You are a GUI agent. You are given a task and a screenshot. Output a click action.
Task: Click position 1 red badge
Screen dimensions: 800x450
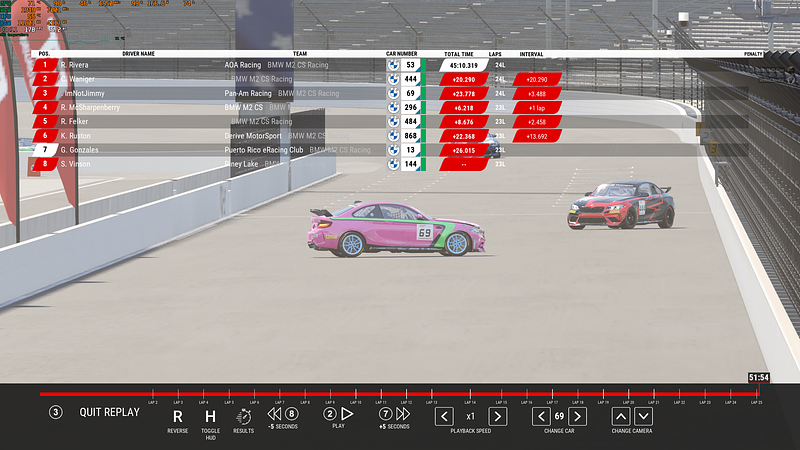click(45, 65)
